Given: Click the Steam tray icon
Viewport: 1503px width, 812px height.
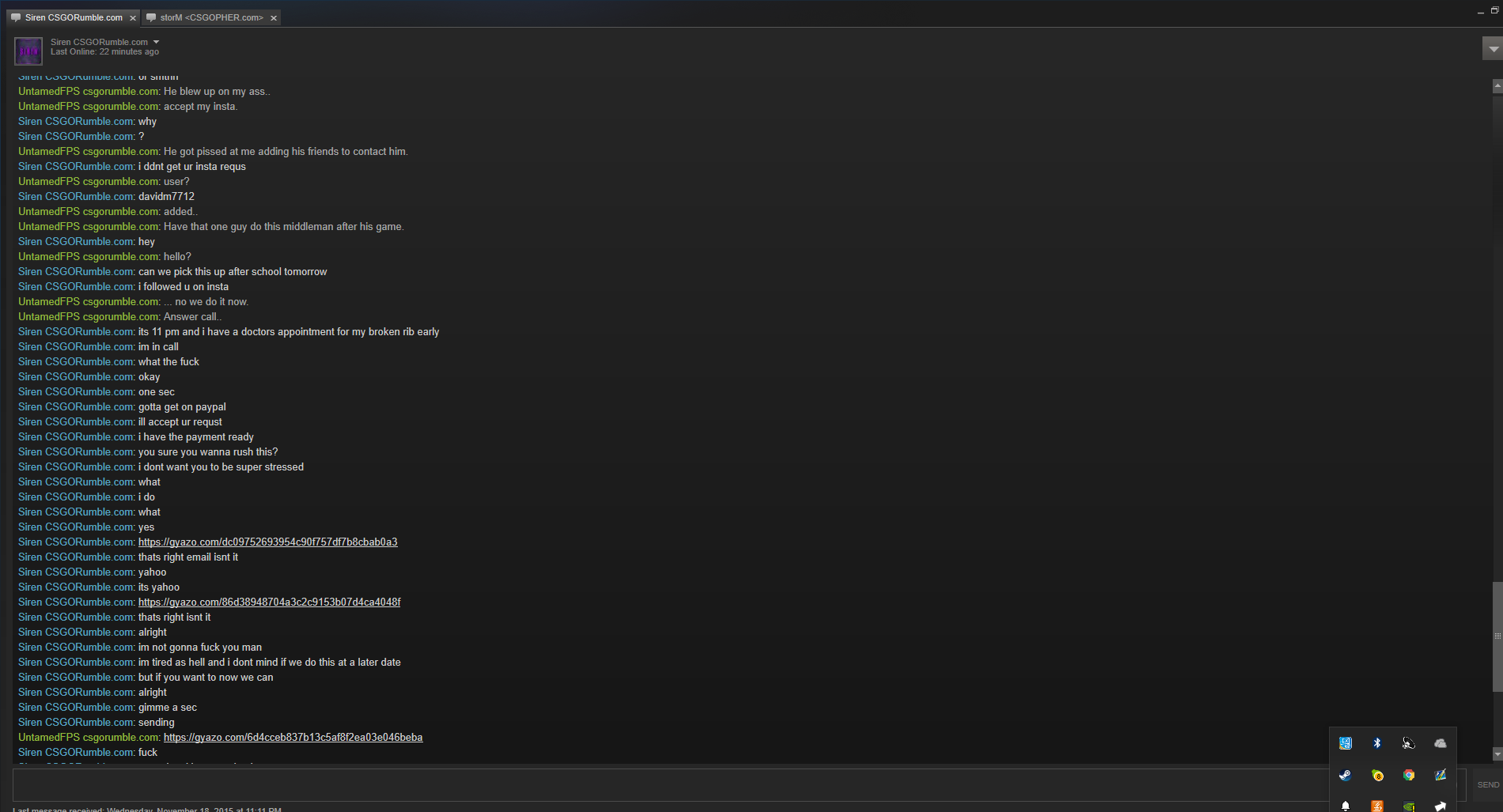Looking at the screenshot, I should (1346, 775).
